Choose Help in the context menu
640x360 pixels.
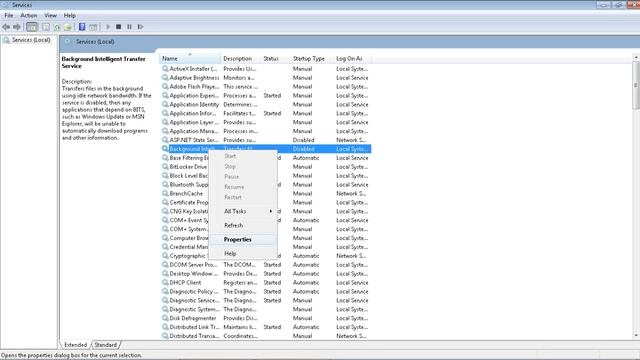(x=243, y=253)
